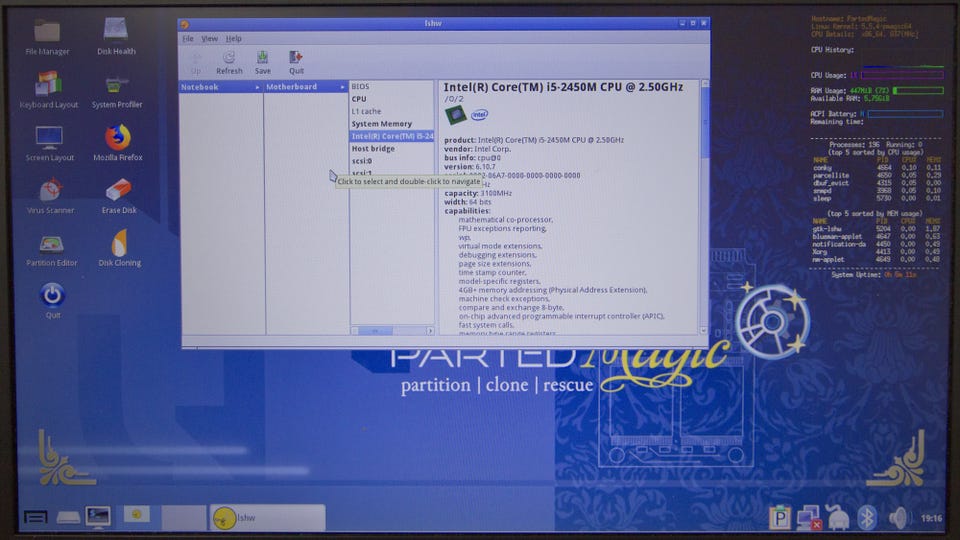Click the clipboard P tray icon
960x540 pixels.
780,518
